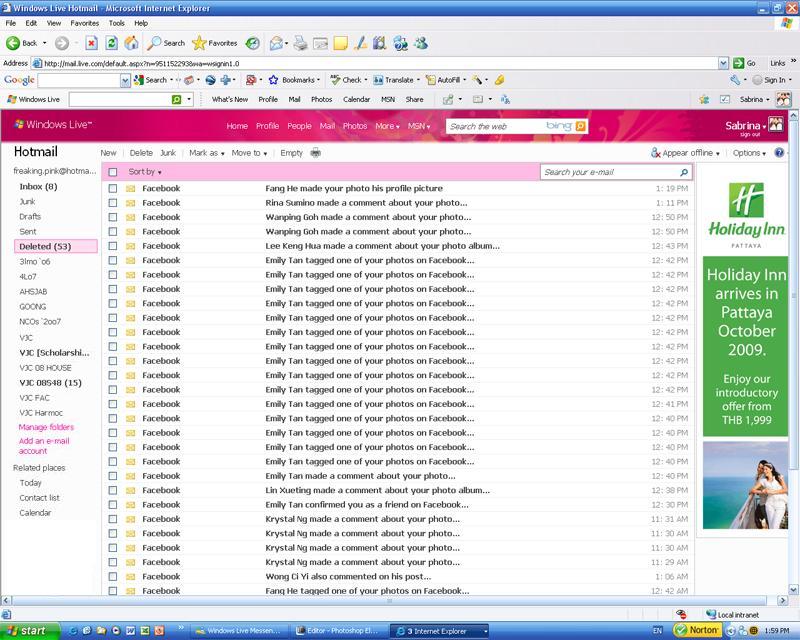The image size is (800, 640).
Task: Select the checkbox for the Emily Tan made a comment email
Action: [x=113, y=476]
